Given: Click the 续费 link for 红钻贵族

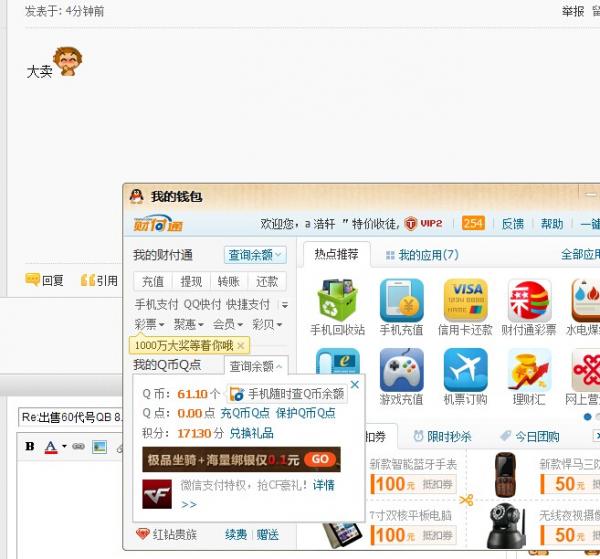Looking at the screenshot, I should pyautogui.click(x=236, y=535).
